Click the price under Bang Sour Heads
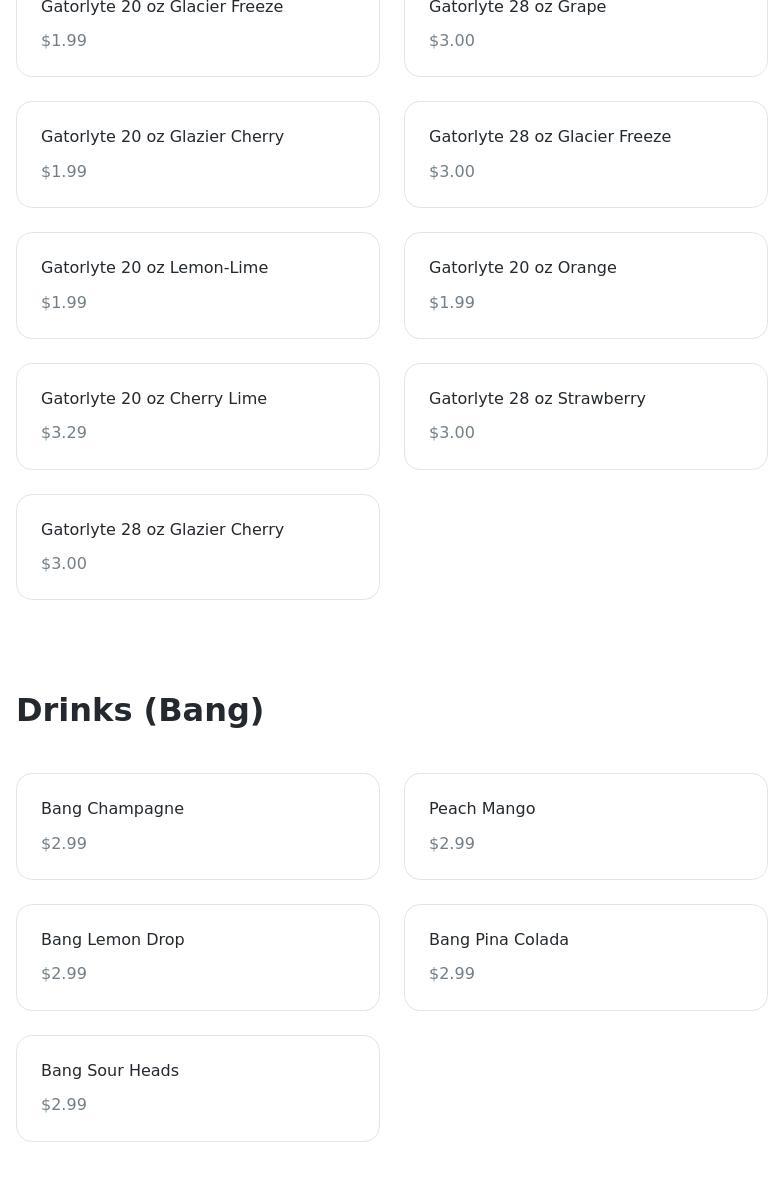Screen dimensions: 784x1200 click(x=64, y=1105)
